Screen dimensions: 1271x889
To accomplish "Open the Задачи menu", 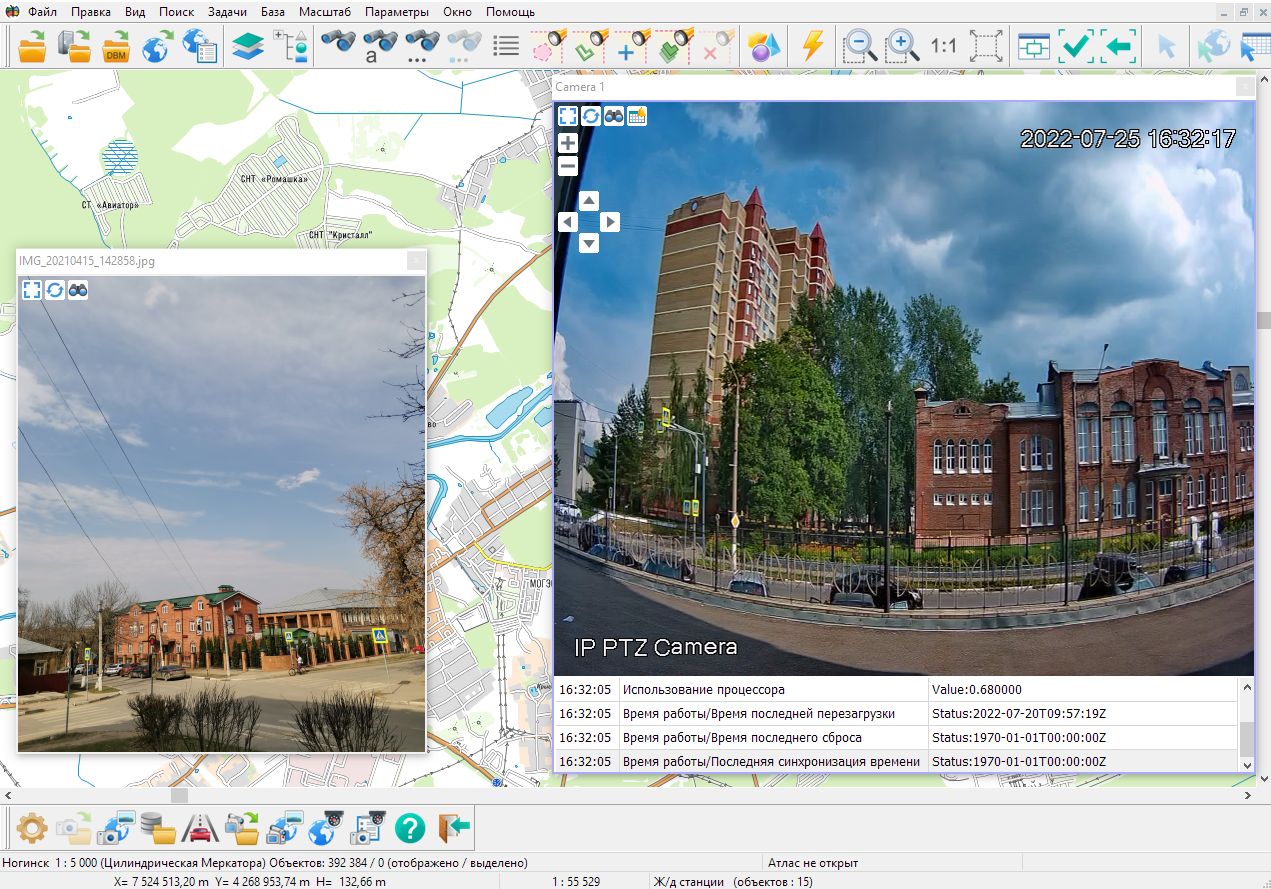I will coord(227,12).
